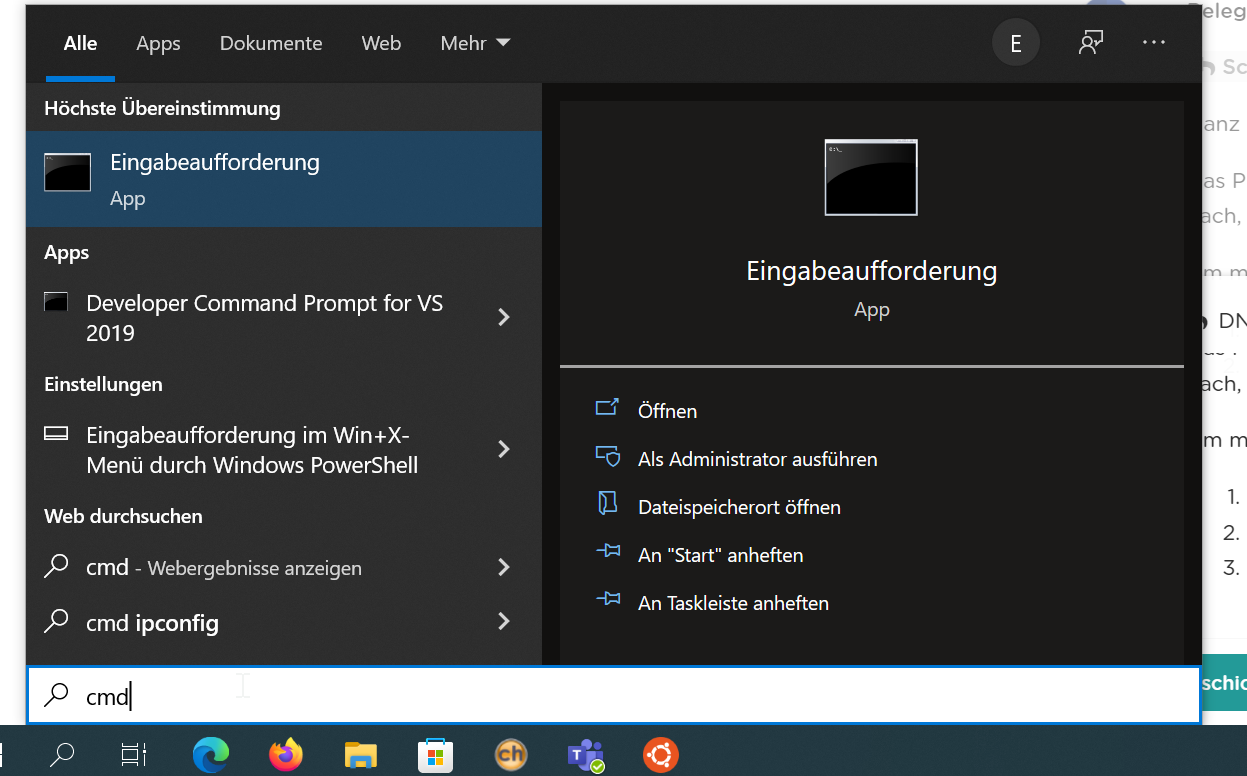Click Dateispeicherort öffnen action
Screen dimensions: 1247x776
coord(739,507)
